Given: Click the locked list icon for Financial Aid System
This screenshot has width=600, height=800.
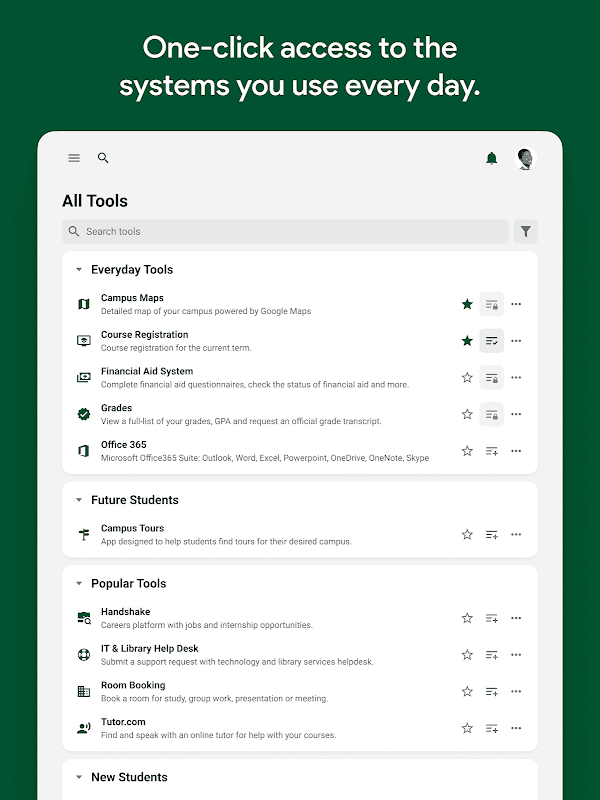Looking at the screenshot, I should [491, 378].
